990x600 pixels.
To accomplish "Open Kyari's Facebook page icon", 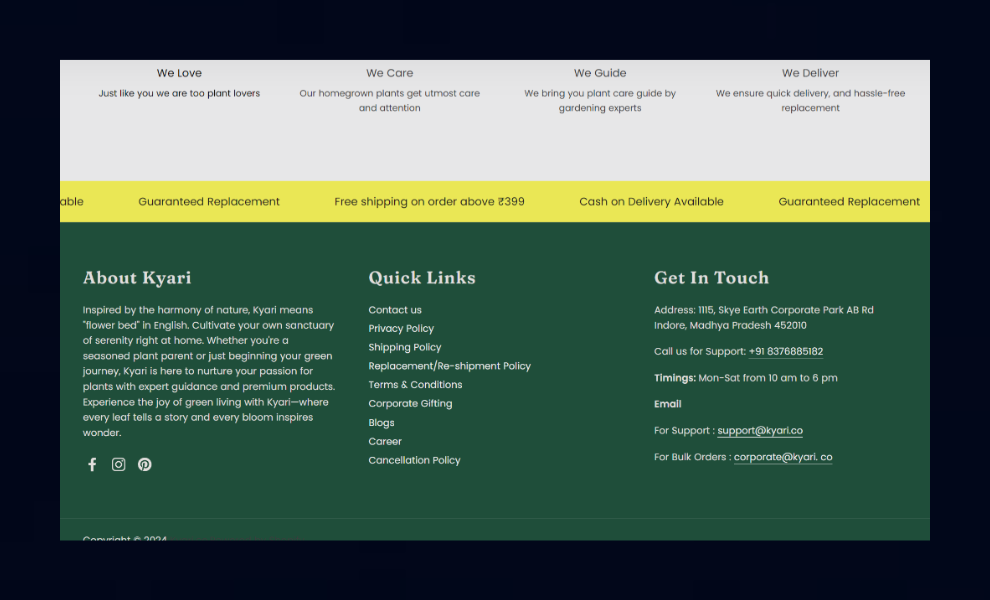I will (92, 465).
